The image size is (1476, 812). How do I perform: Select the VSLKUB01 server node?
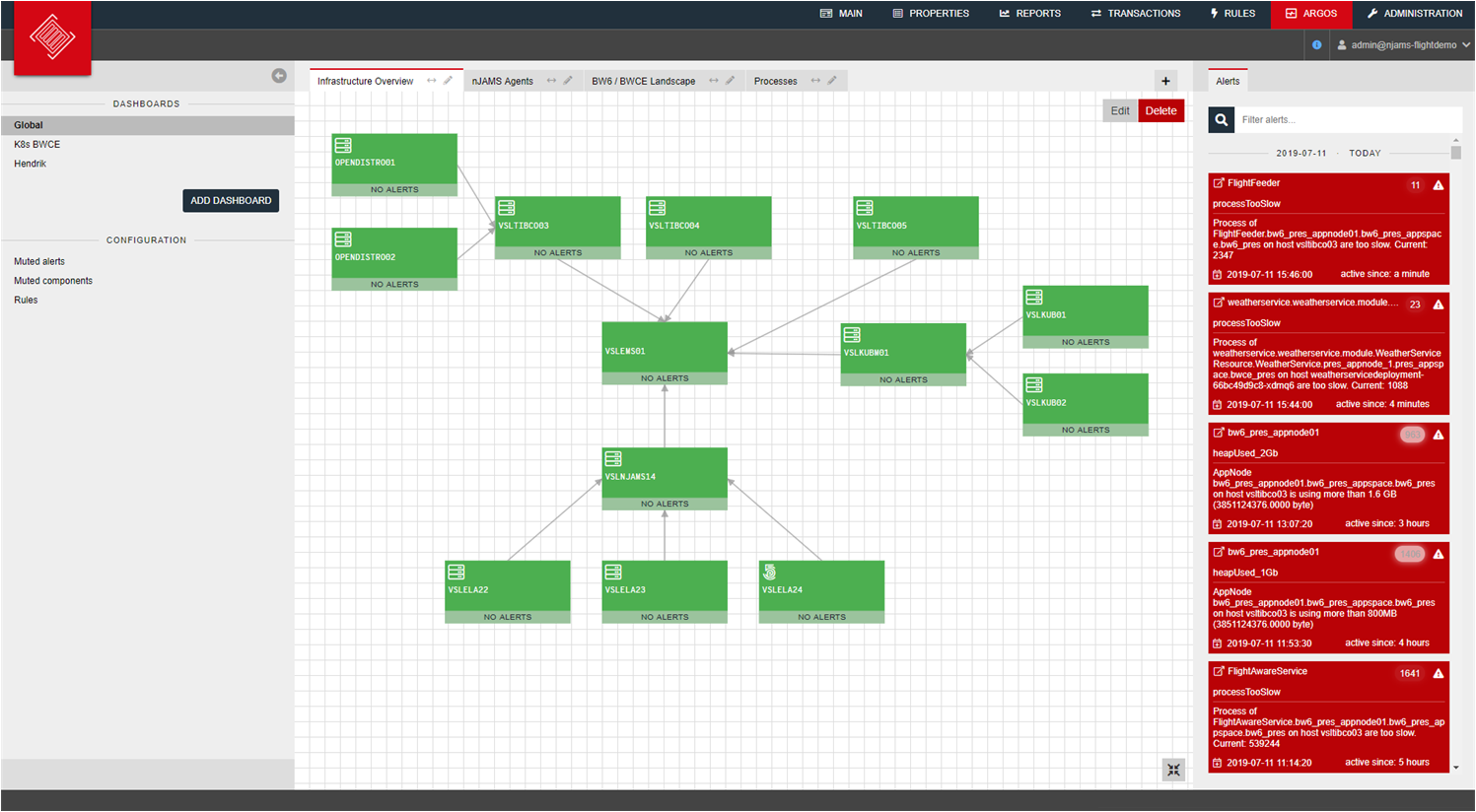[x=1086, y=316]
